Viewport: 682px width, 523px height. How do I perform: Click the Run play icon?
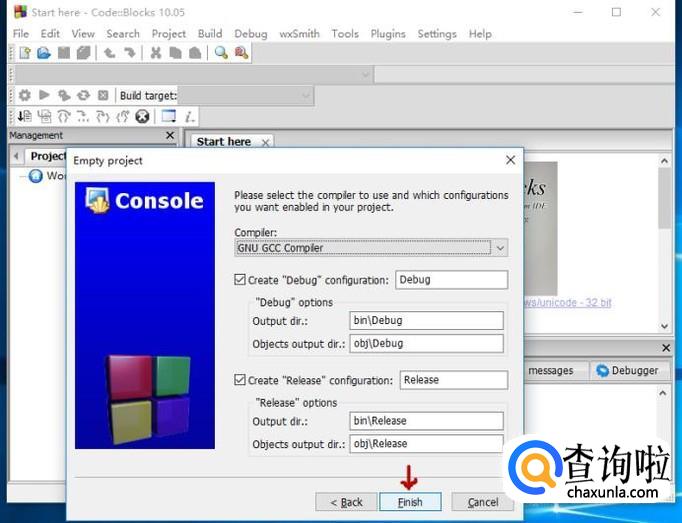(44, 95)
